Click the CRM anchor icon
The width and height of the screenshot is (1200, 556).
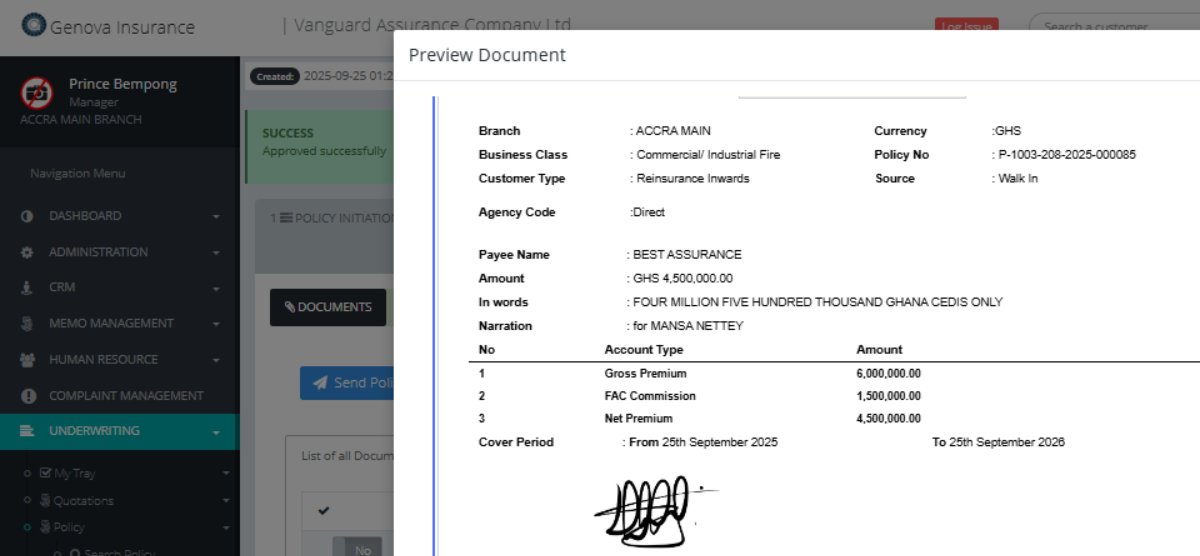[x=28, y=288]
